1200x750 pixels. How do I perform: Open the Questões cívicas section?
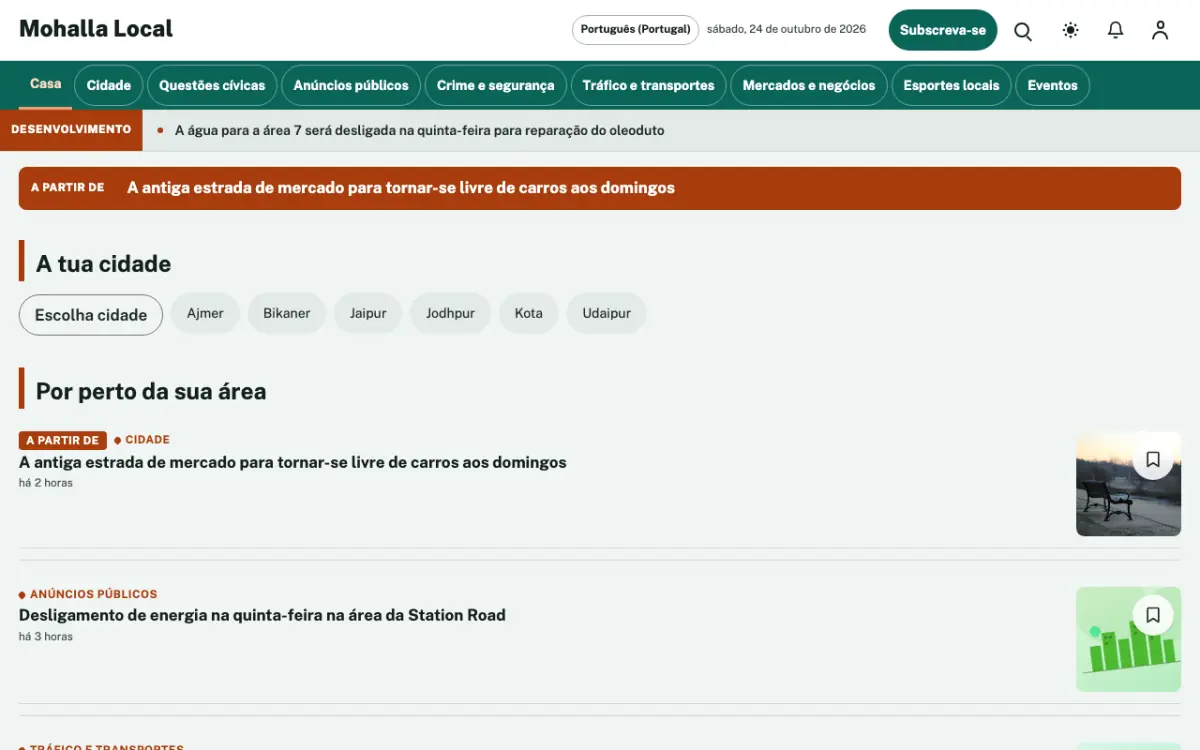point(212,86)
